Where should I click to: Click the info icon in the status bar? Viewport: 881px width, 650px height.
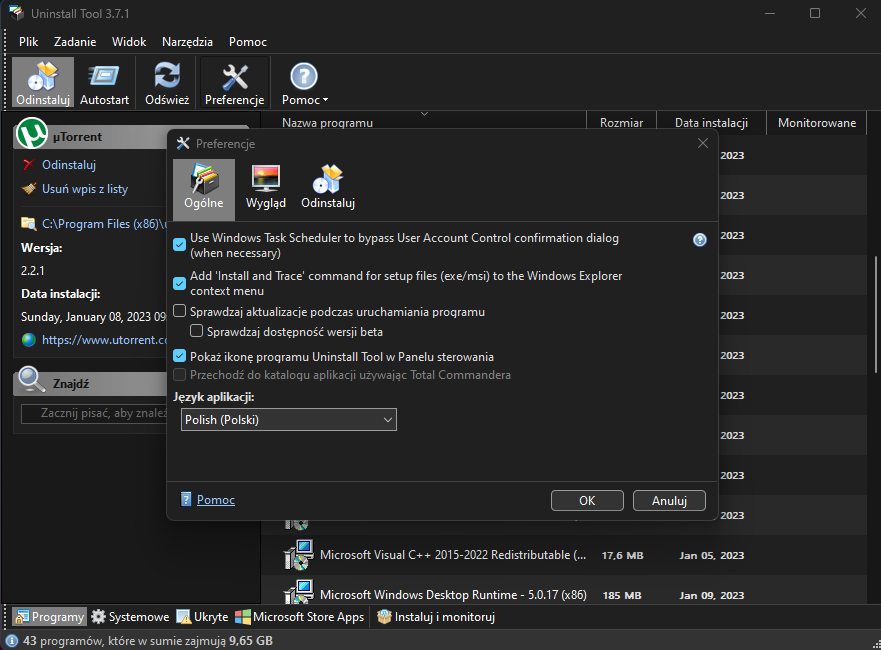click(11, 640)
